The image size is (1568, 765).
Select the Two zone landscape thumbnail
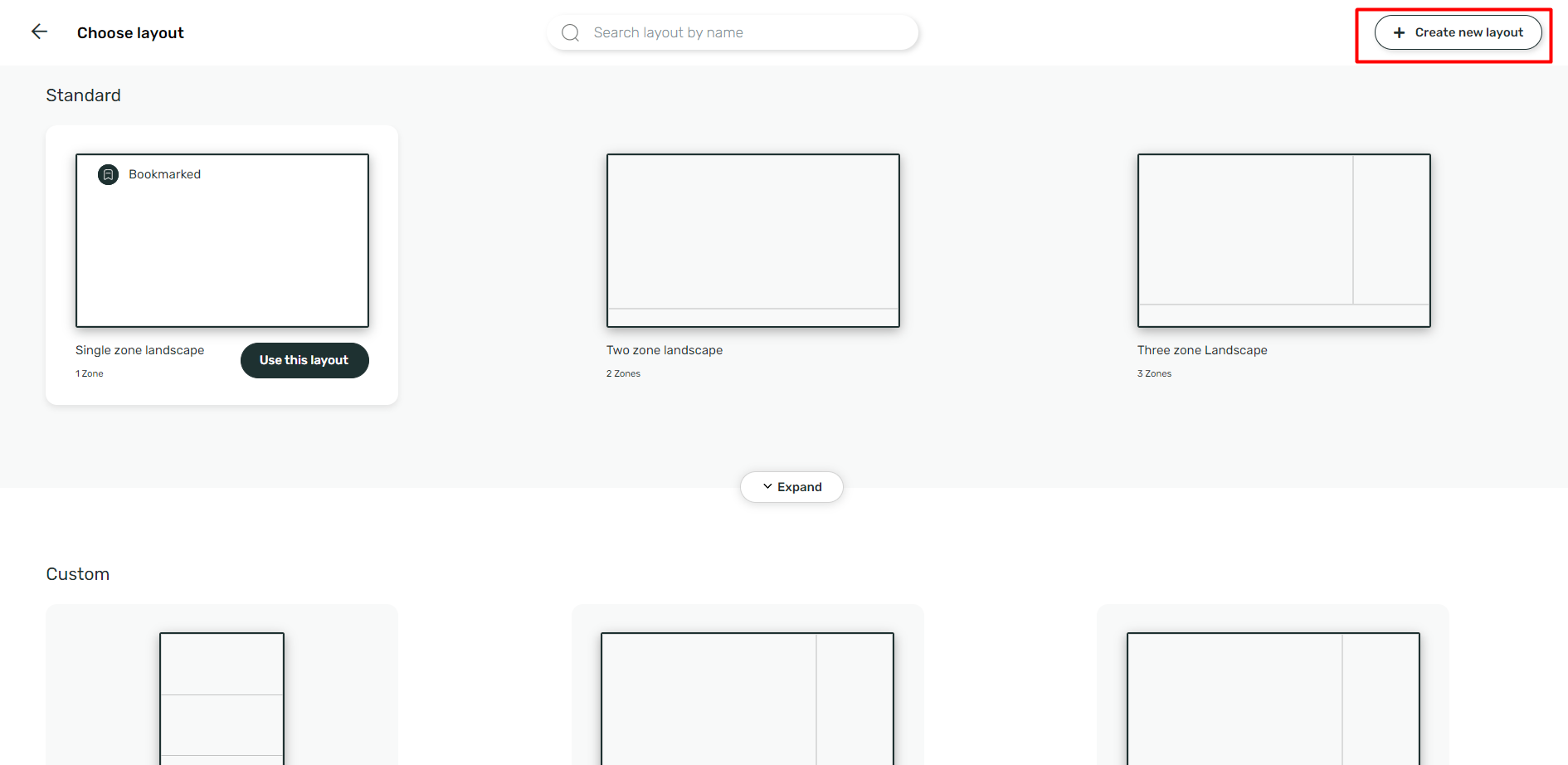[x=752, y=241]
